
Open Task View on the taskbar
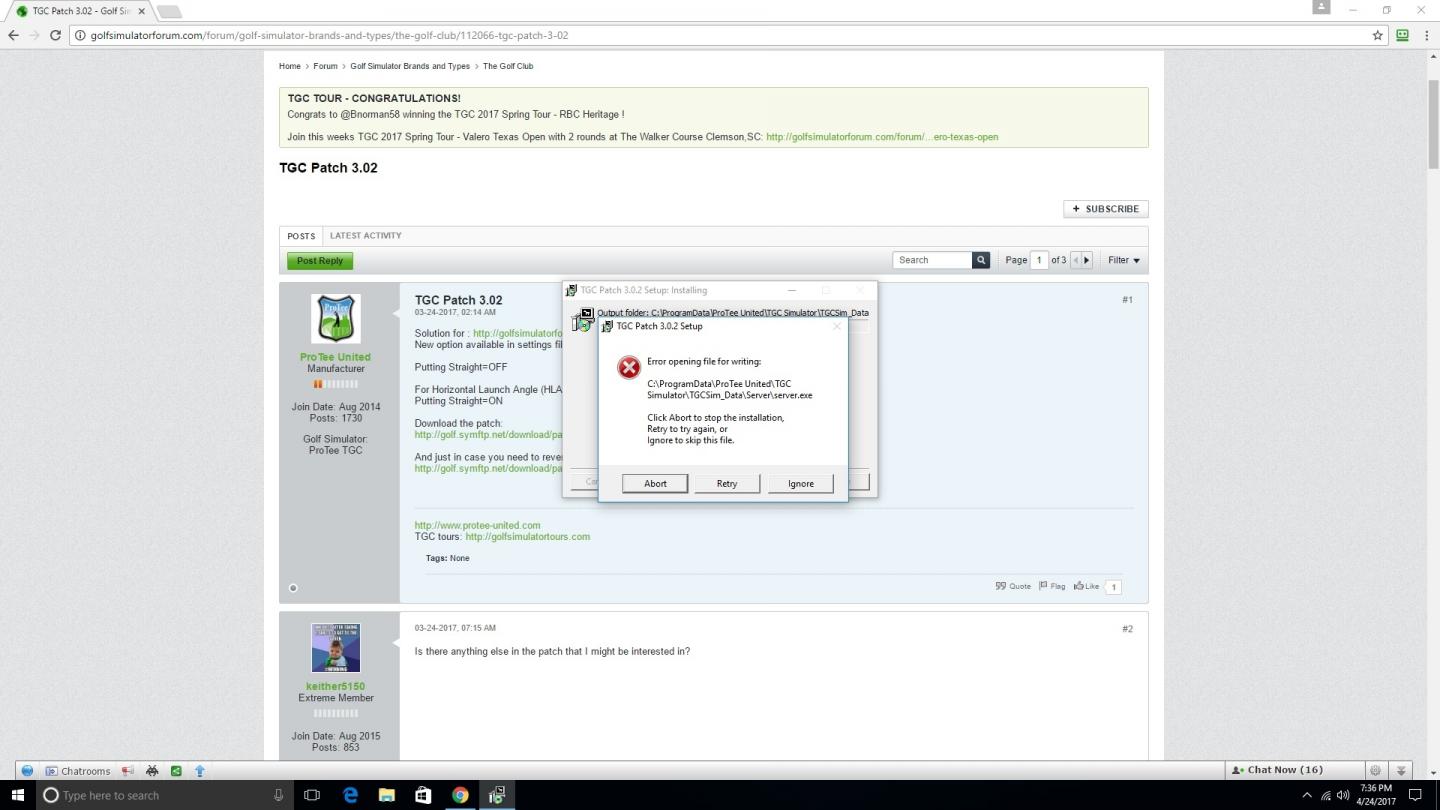312,795
